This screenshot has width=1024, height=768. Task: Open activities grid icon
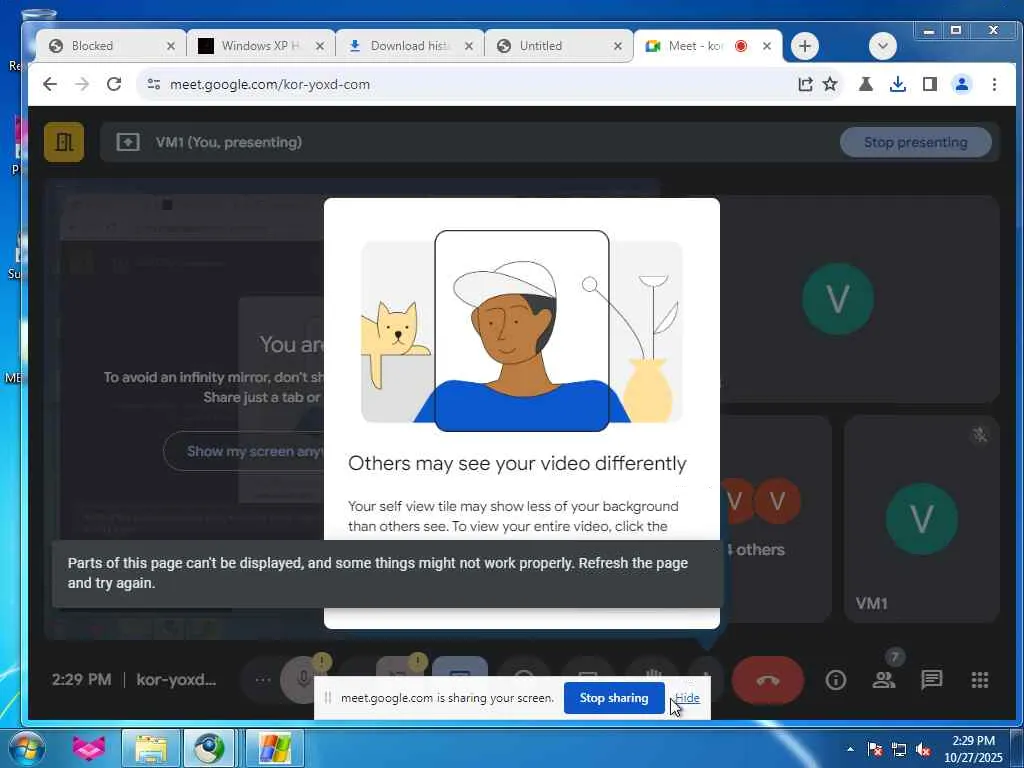point(980,680)
